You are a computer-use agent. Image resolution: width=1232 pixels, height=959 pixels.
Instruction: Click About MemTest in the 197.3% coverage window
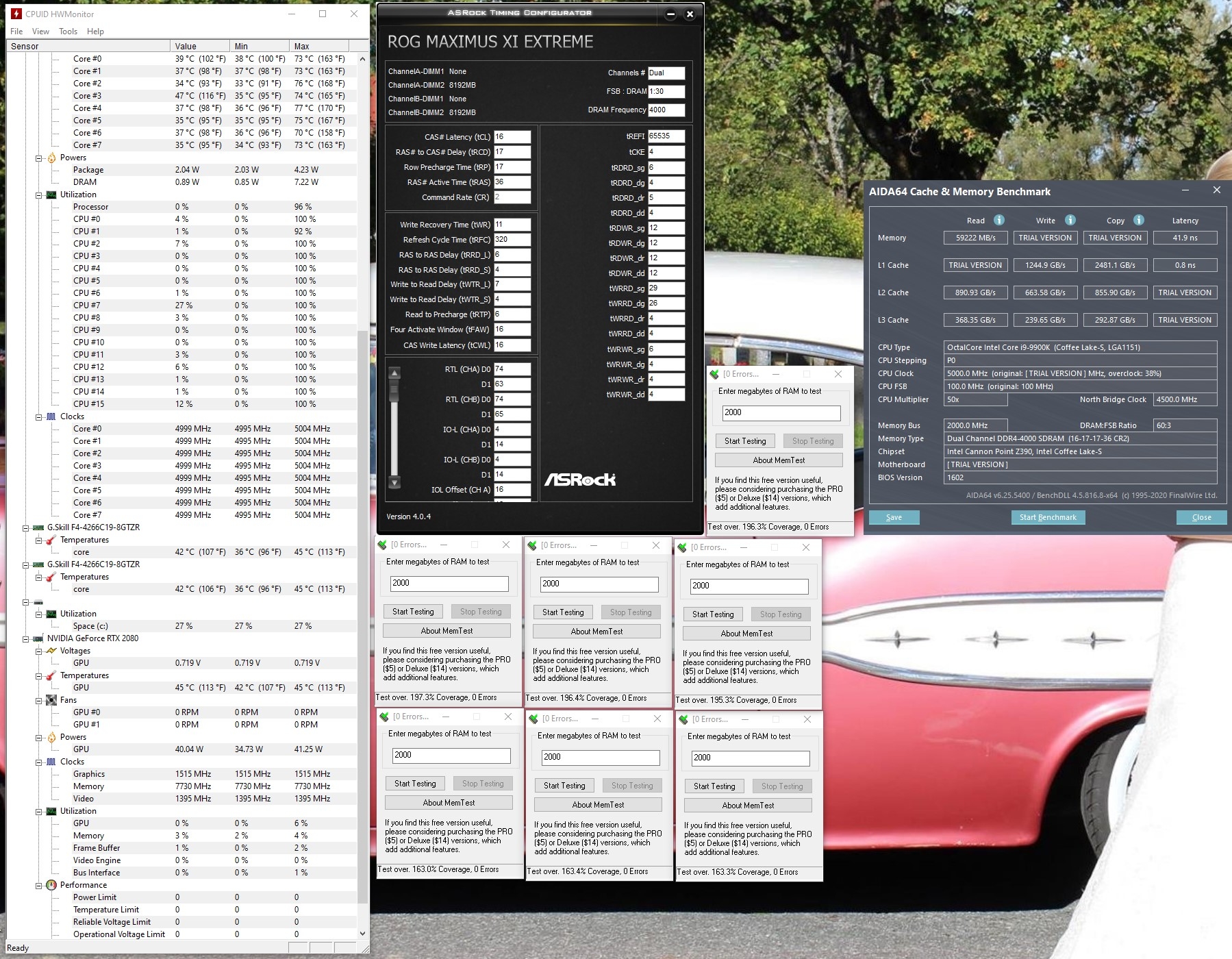pos(447,631)
